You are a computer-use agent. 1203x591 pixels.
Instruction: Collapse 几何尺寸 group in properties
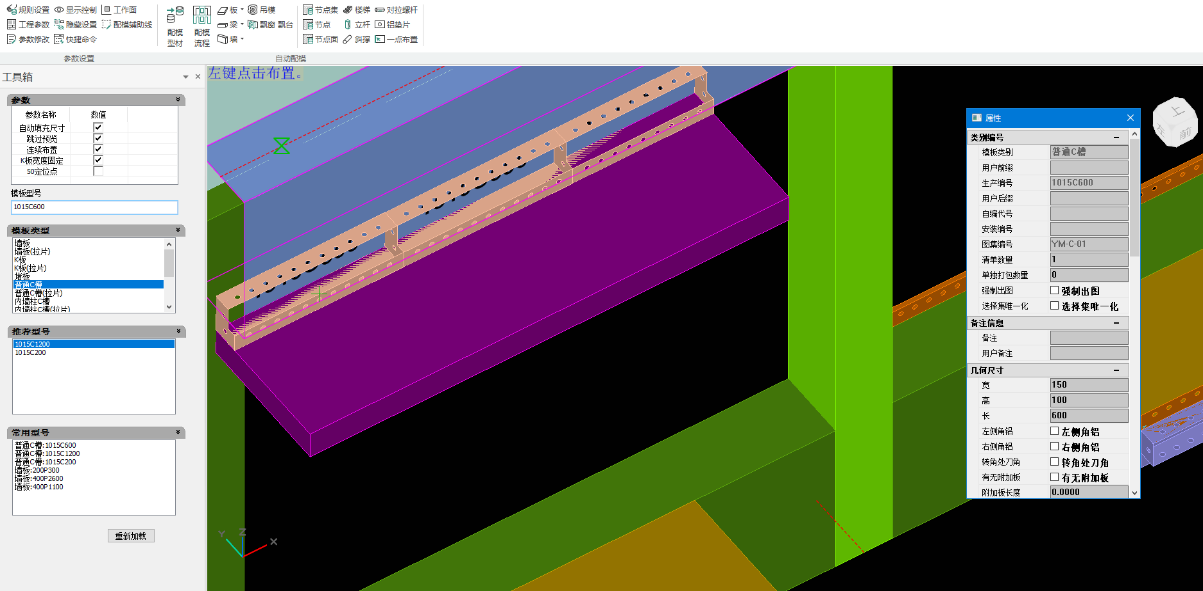[1116, 370]
